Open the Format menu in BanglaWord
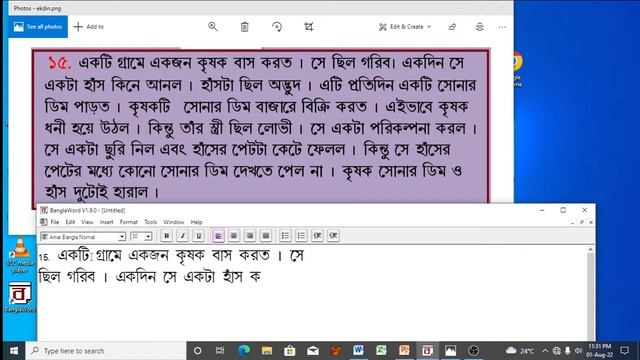The height and width of the screenshot is (360, 640). tap(129, 222)
